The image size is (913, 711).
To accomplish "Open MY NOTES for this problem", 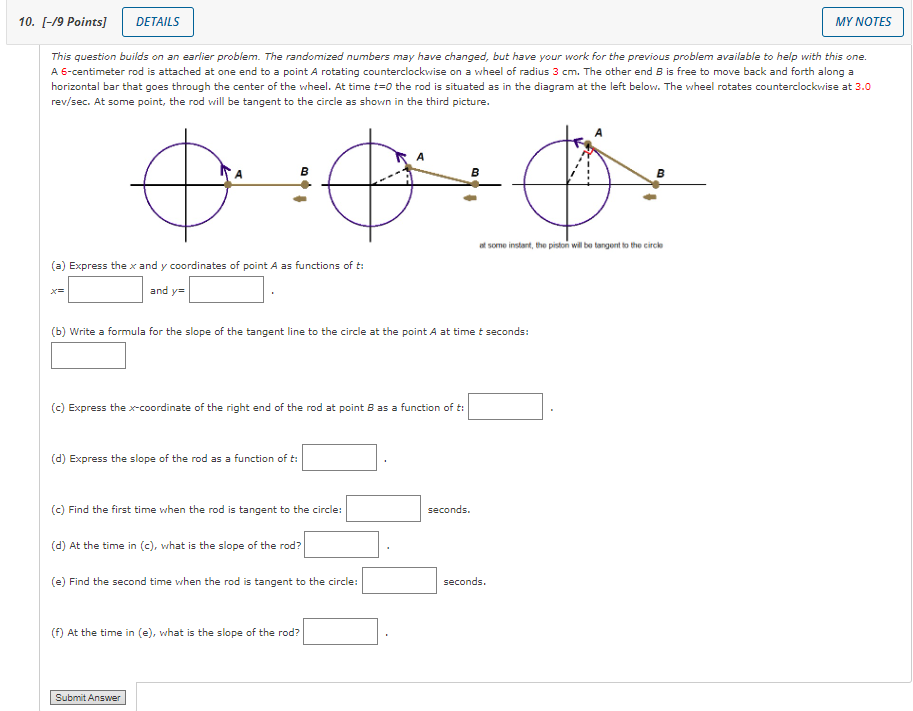I will pos(861,21).
